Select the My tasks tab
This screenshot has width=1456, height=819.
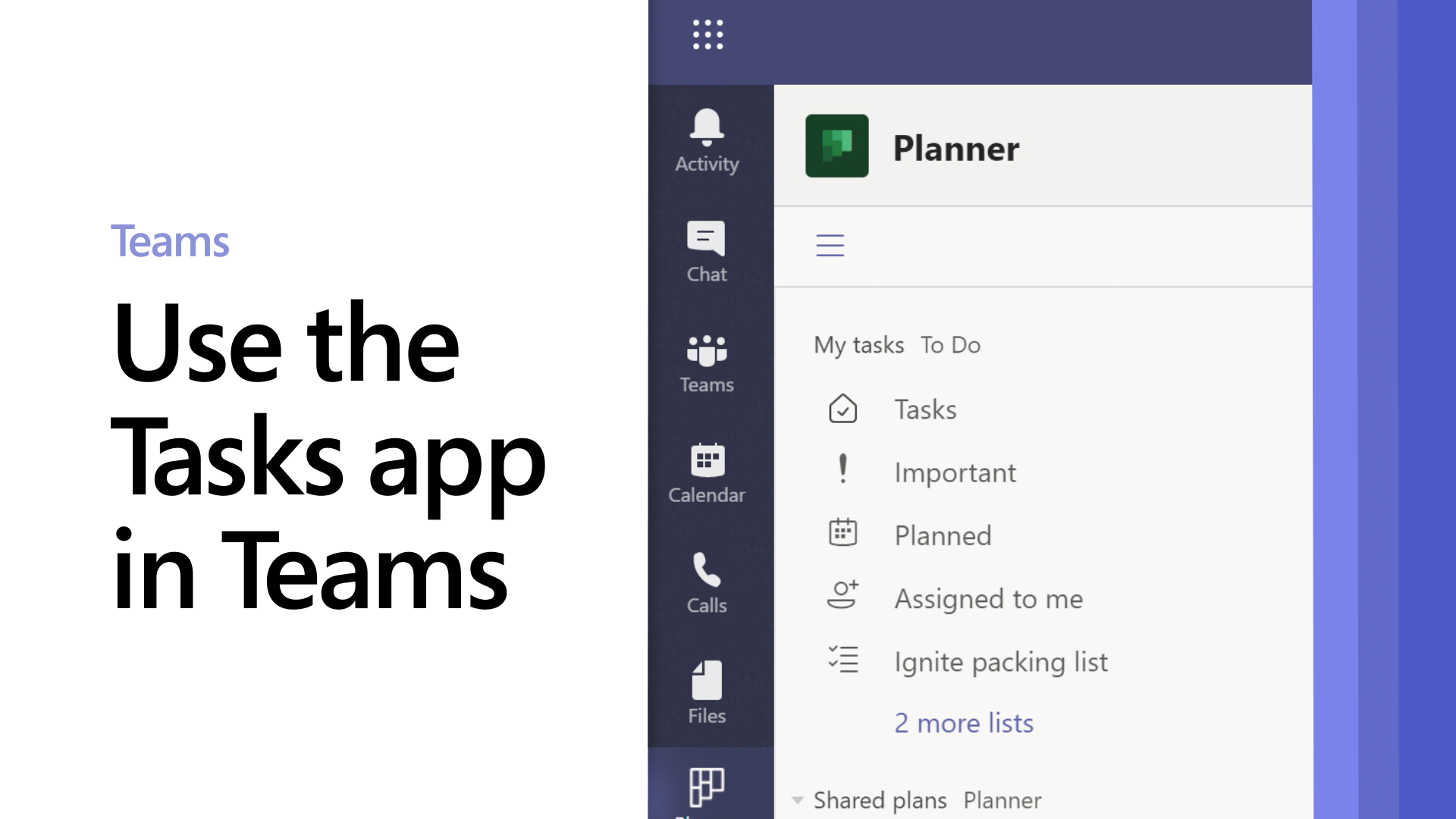click(x=859, y=344)
